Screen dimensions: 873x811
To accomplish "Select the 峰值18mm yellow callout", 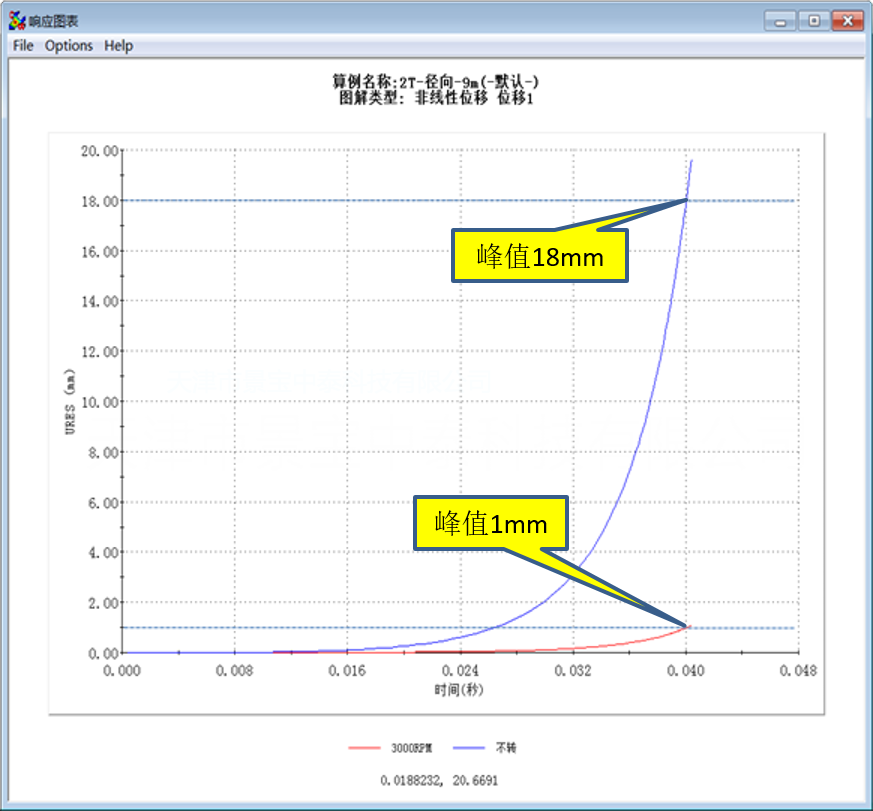I will (x=540, y=257).
